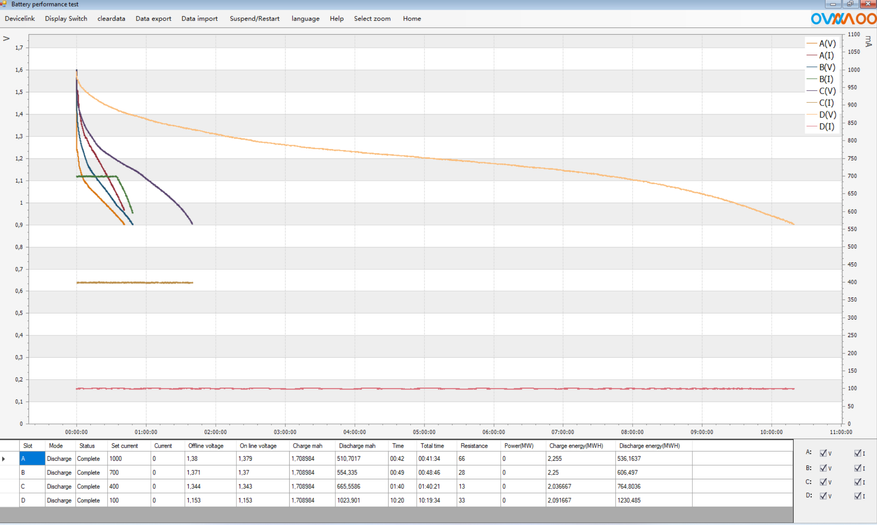877x525 pixels.
Task: Click the red D(I) current line
Action: pos(436,389)
